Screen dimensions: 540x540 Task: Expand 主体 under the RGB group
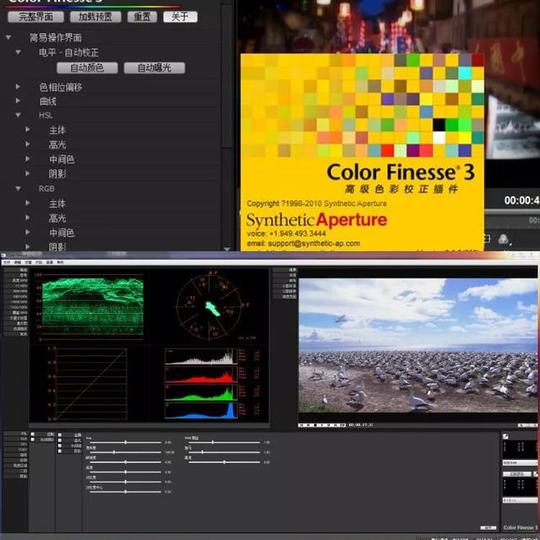tap(28, 203)
